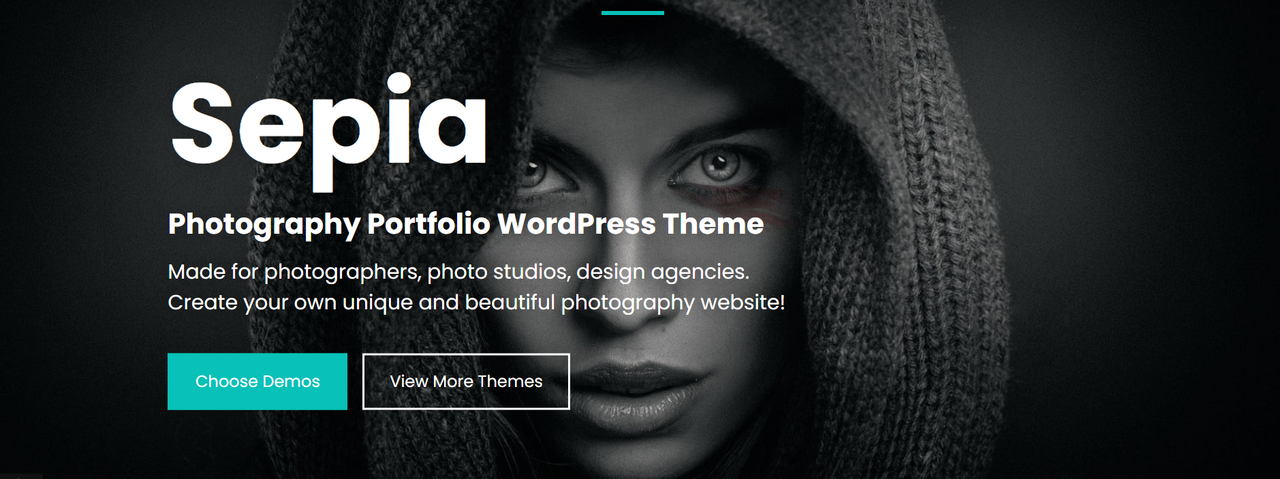This screenshot has width=1280, height=479.
Task: Open the View More Themes button
Action: 466,381
